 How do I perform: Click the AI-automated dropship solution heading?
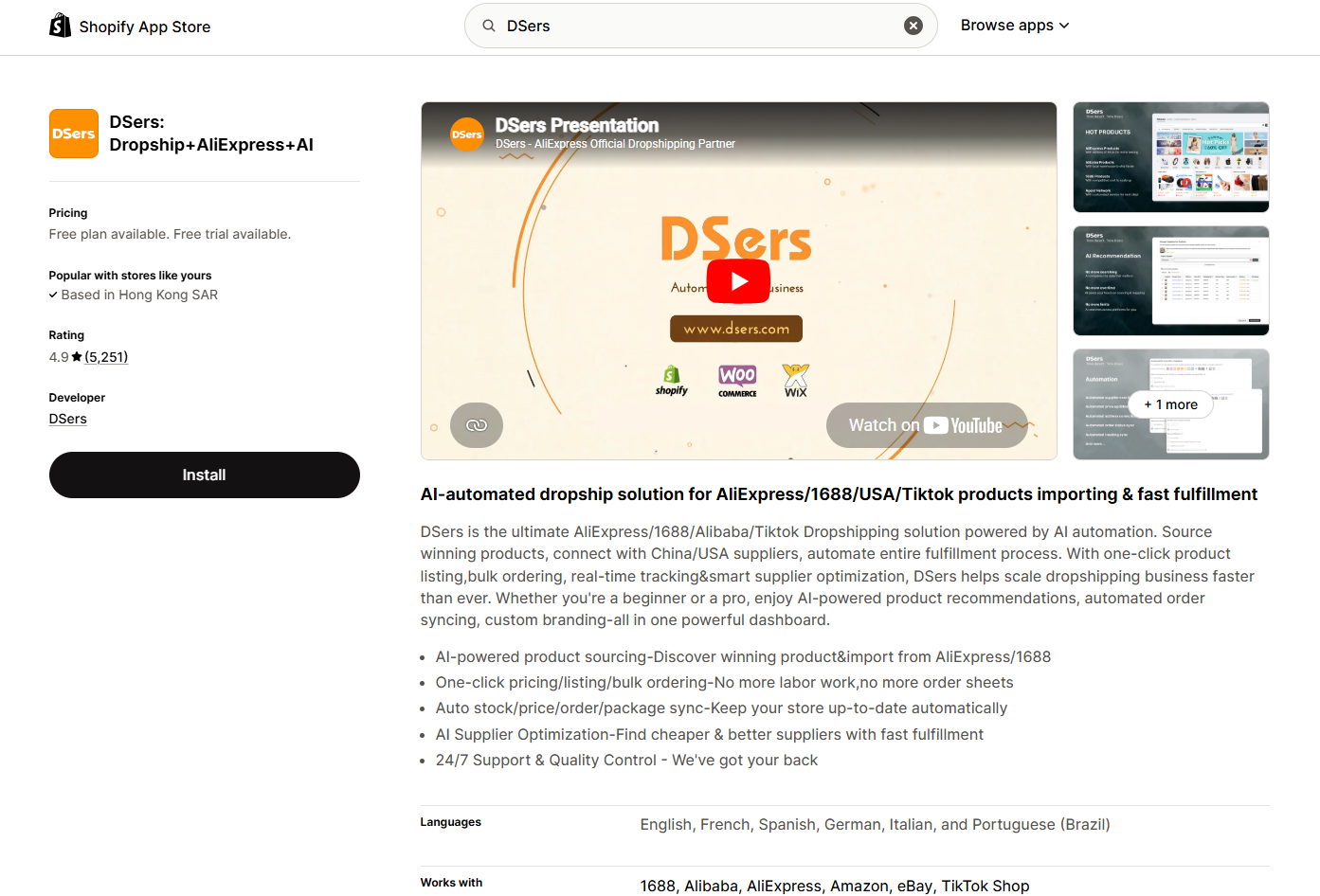pos(840,494)
